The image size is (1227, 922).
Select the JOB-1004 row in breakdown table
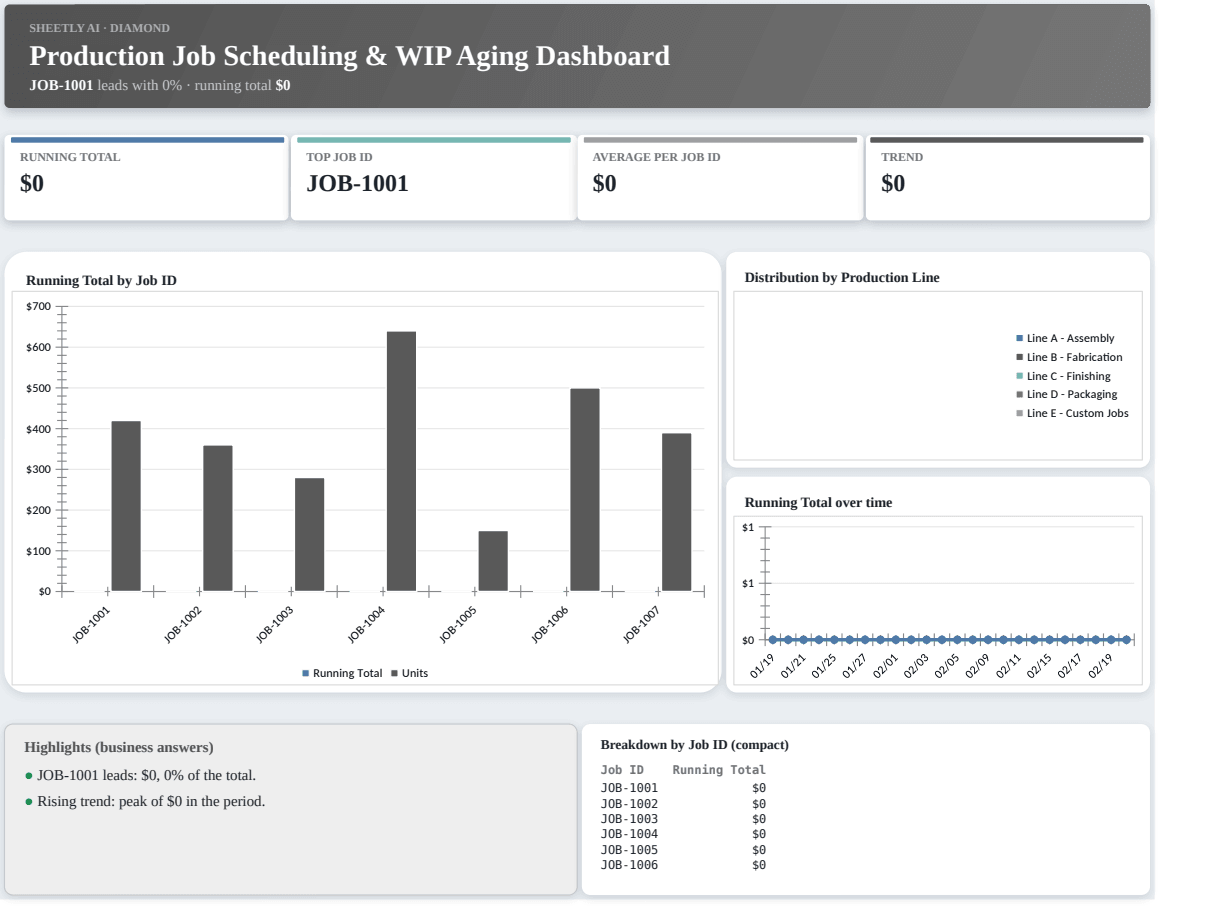tap(683, 833)
